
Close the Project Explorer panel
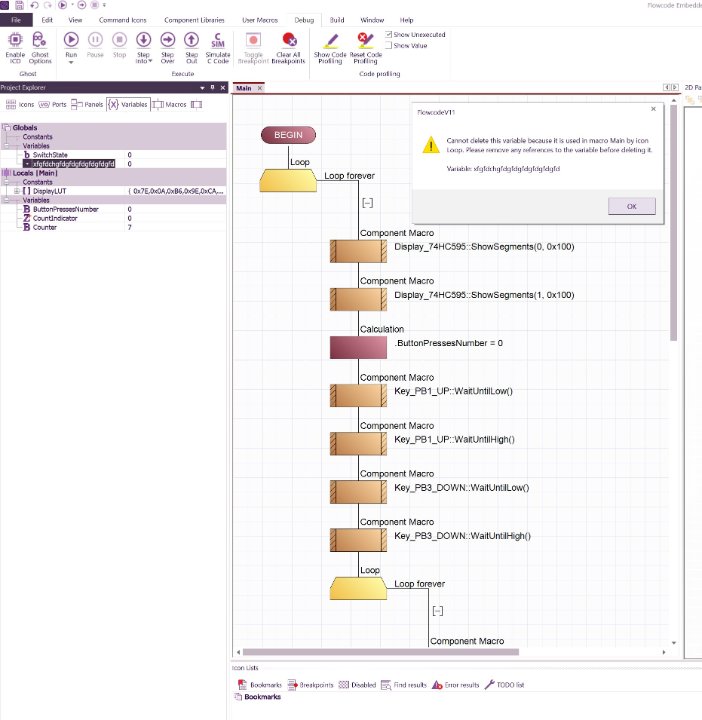(x=223, y=87)
